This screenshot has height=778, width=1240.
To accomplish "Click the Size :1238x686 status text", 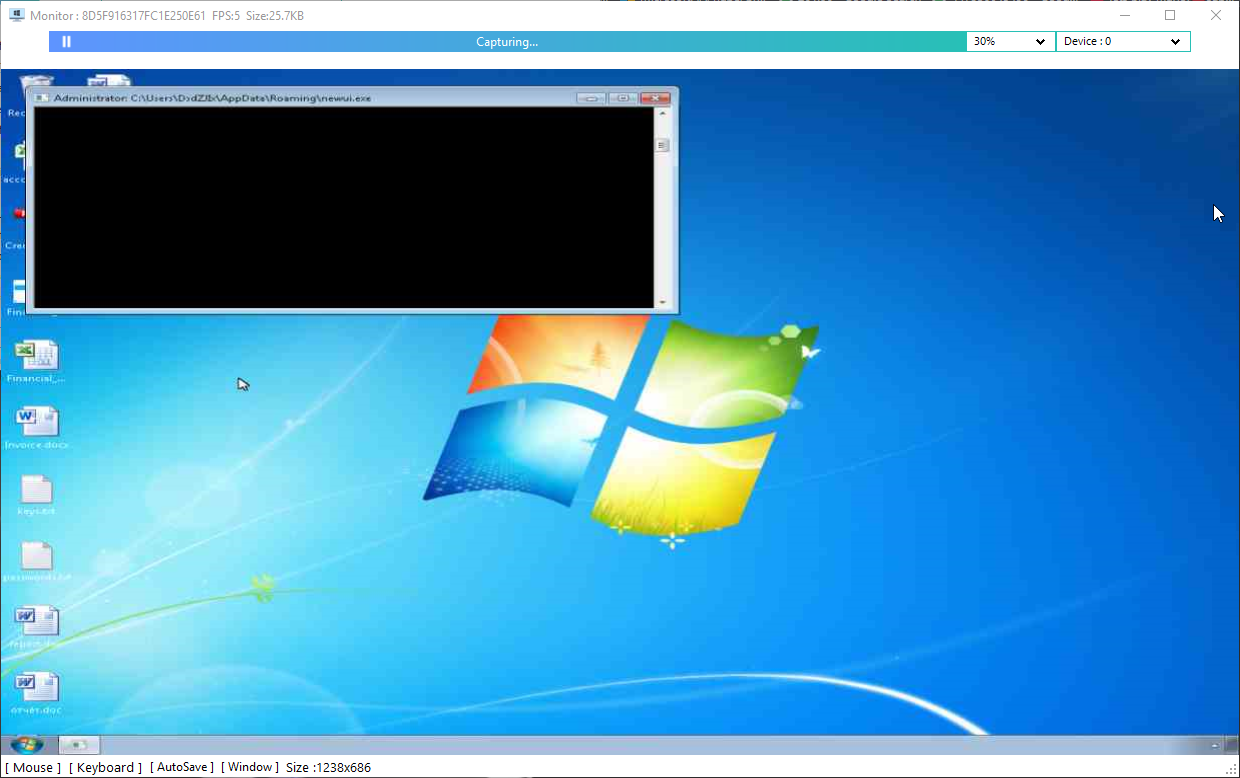I will pyautogui.click(x=328, y=767).
